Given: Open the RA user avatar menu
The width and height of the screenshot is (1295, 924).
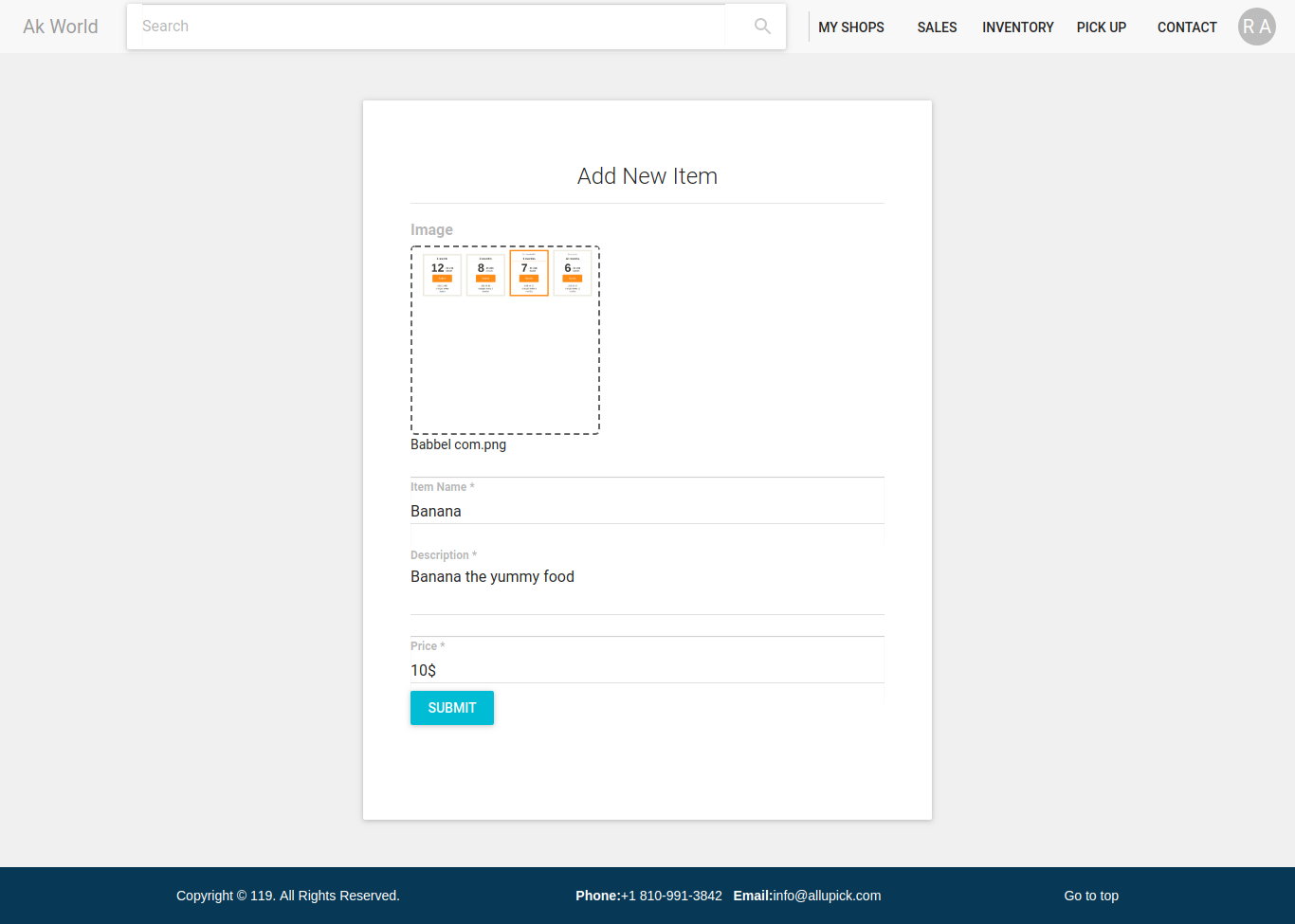Looking at the screenshot, I should click(1256, 27).
